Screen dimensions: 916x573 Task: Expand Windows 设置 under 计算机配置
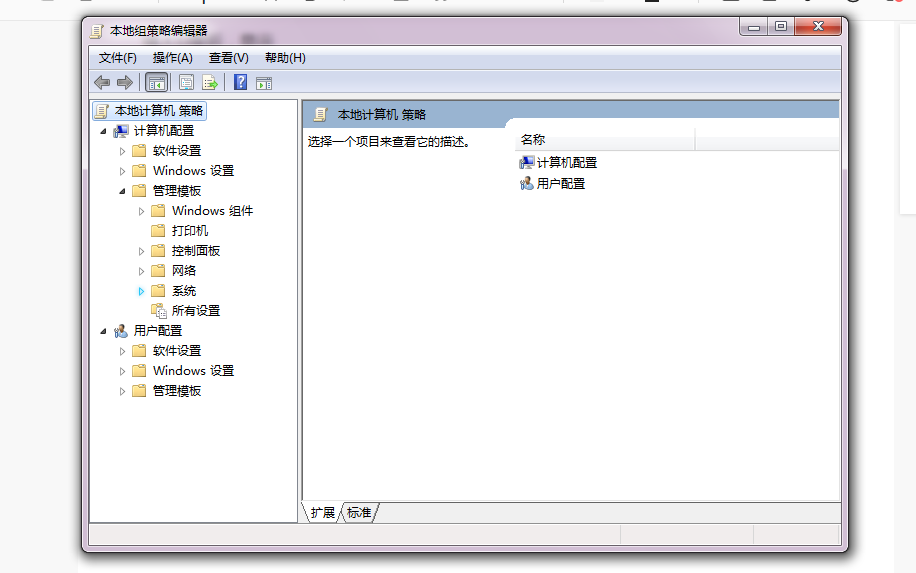tap(122, 171)
